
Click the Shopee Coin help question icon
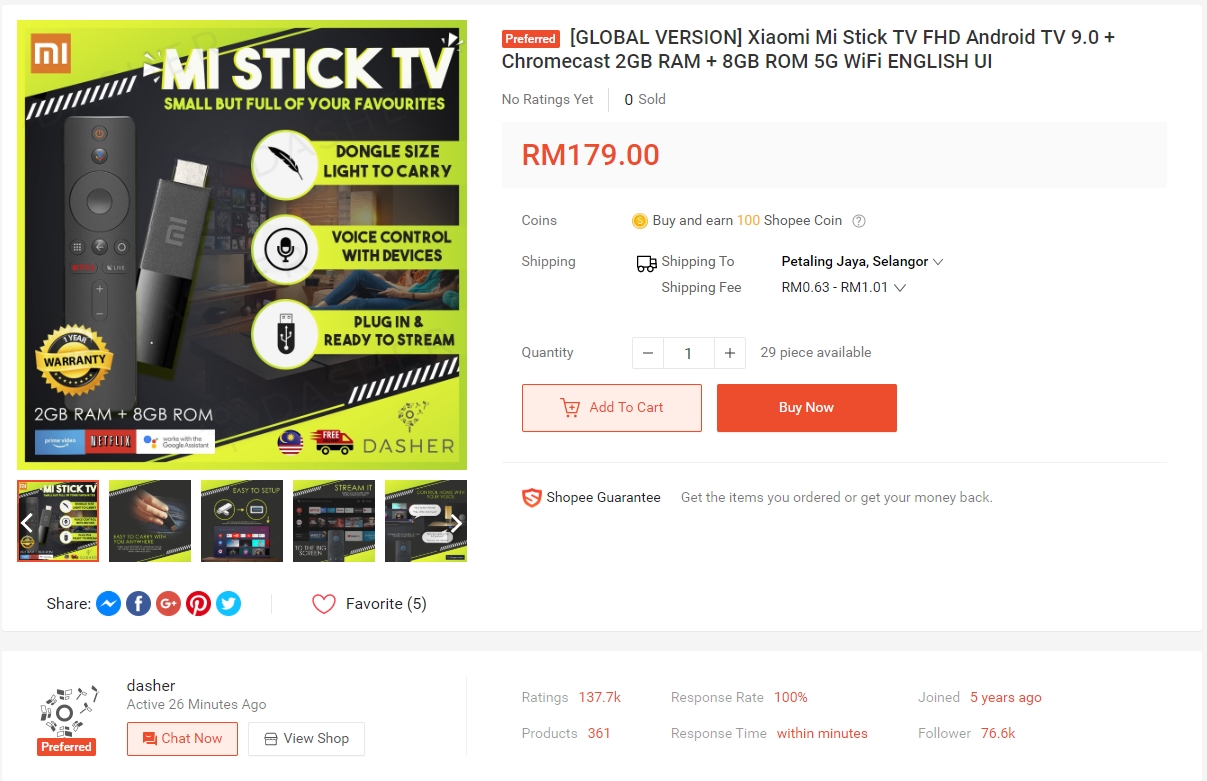[x=858, y=221]
